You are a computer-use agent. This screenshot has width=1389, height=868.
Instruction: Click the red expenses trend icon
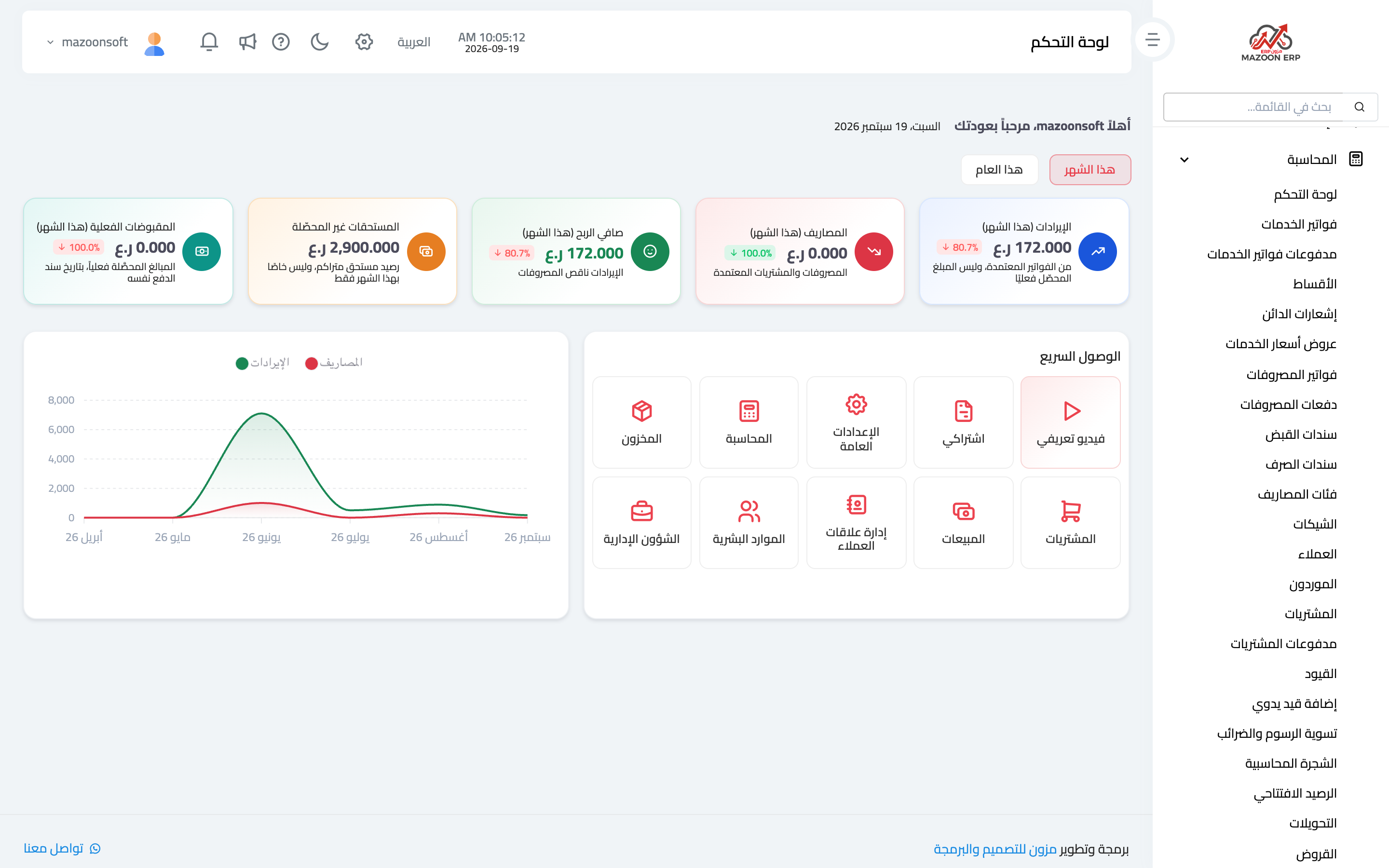(x=873, y=251)
